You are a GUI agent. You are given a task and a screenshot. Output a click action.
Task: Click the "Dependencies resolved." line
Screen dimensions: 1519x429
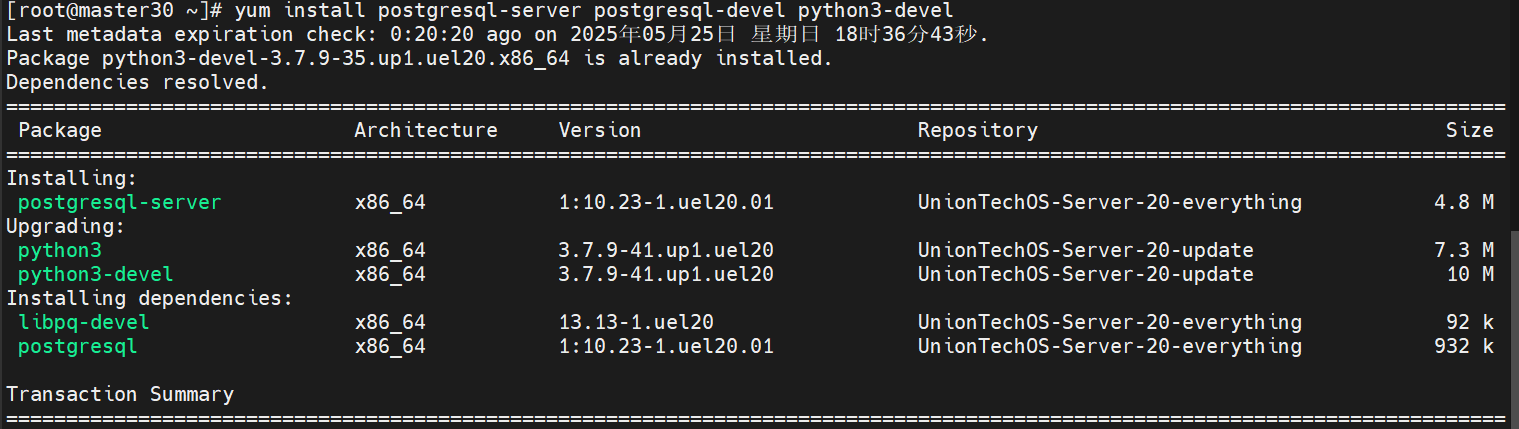point(137,82)
